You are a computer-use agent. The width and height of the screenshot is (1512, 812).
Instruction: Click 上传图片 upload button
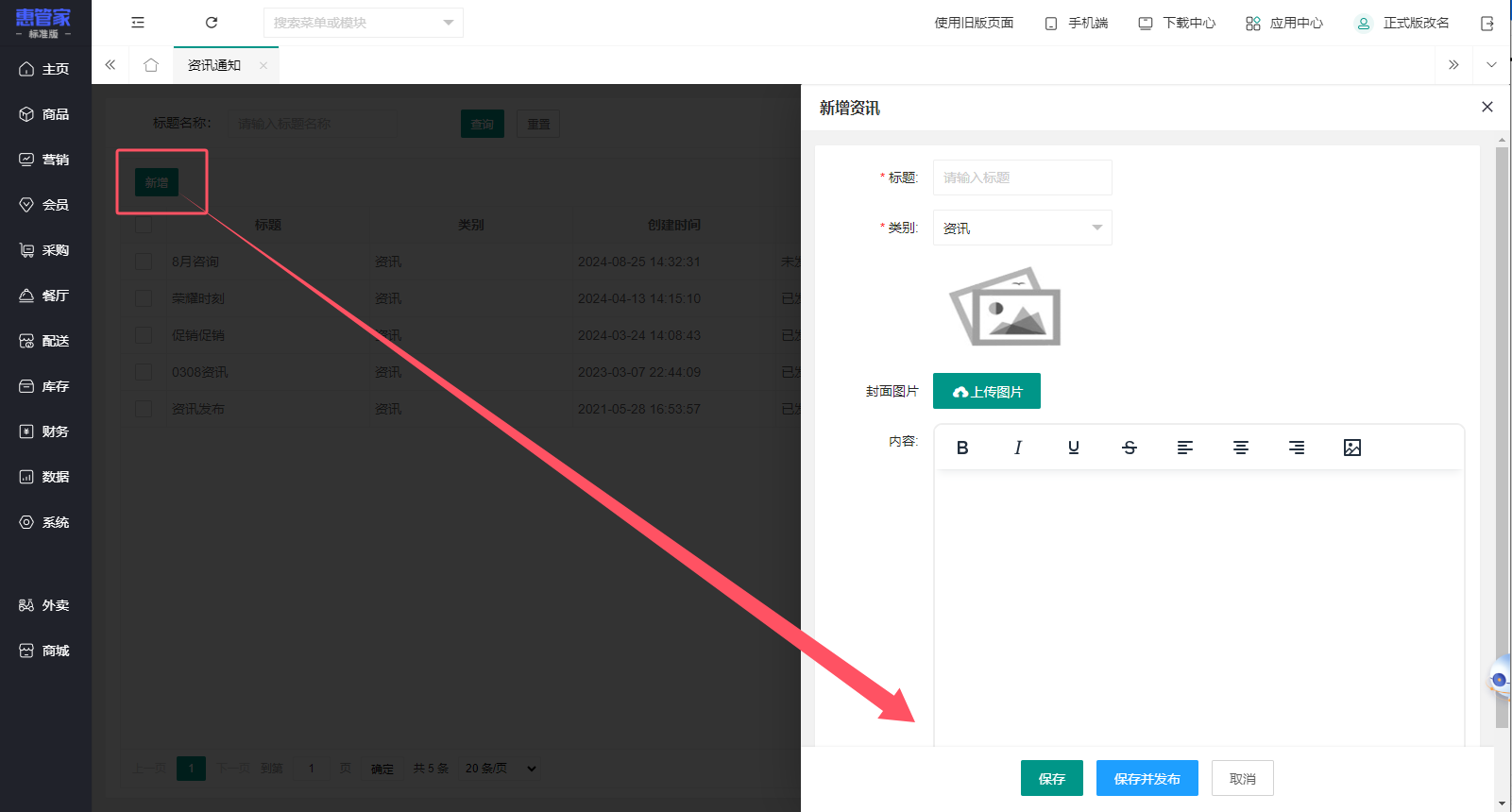pos(987,391)
